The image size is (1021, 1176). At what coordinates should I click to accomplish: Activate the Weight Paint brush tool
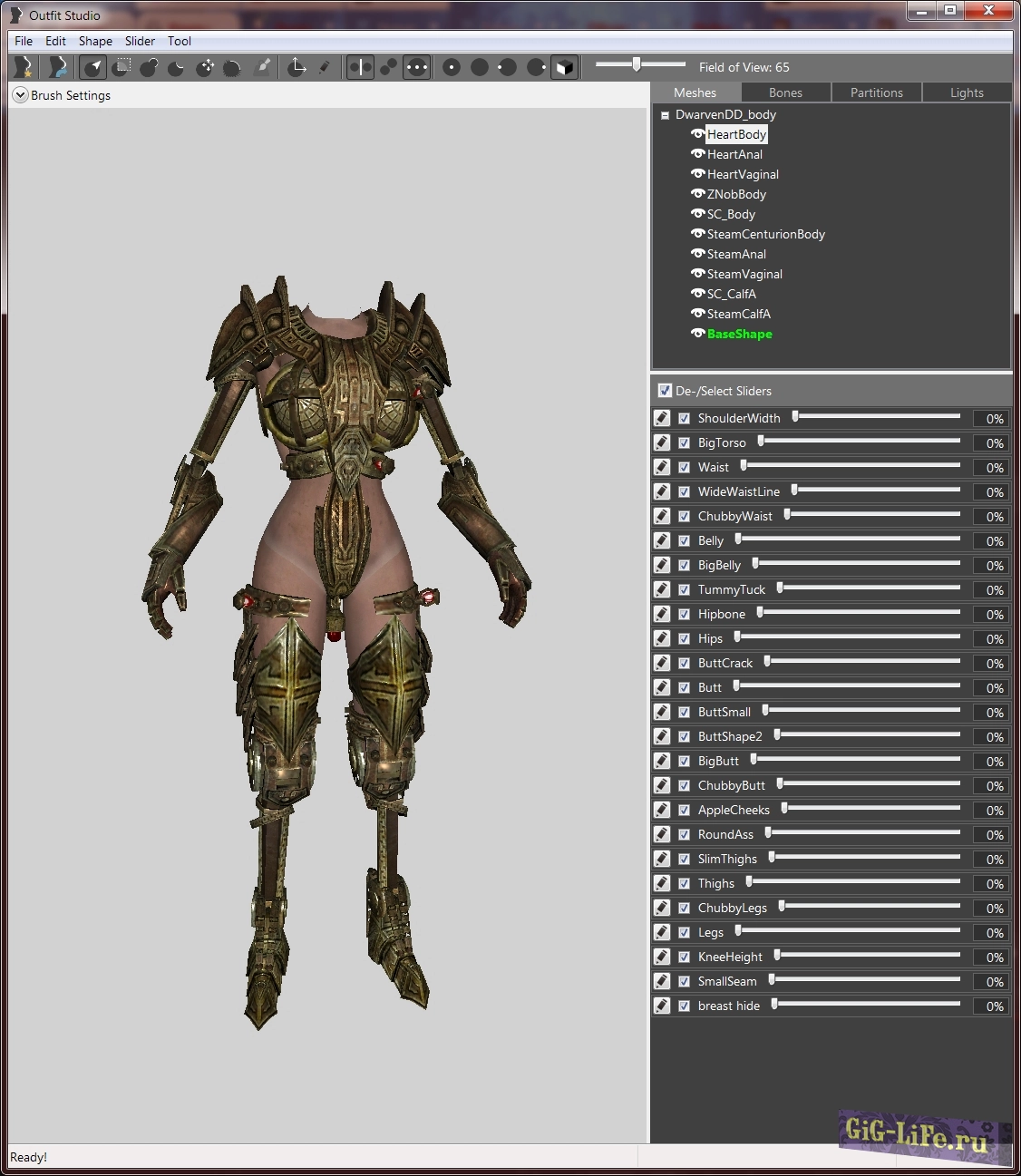pos(264,67)
